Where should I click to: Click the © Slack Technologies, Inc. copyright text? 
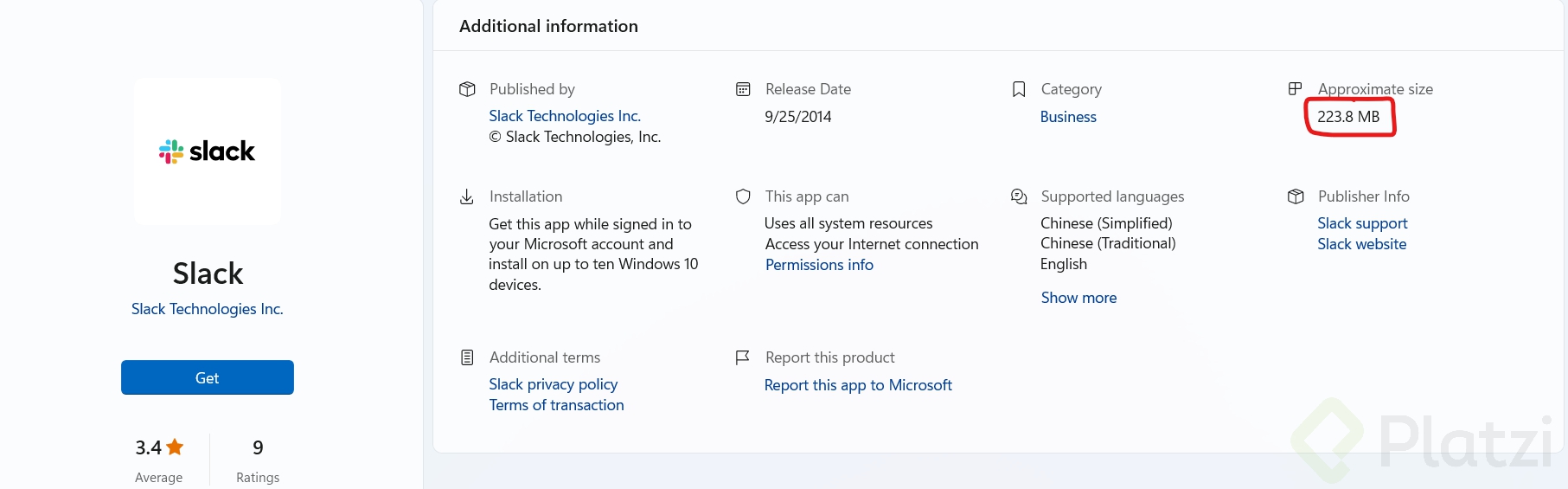pos(575,137)
